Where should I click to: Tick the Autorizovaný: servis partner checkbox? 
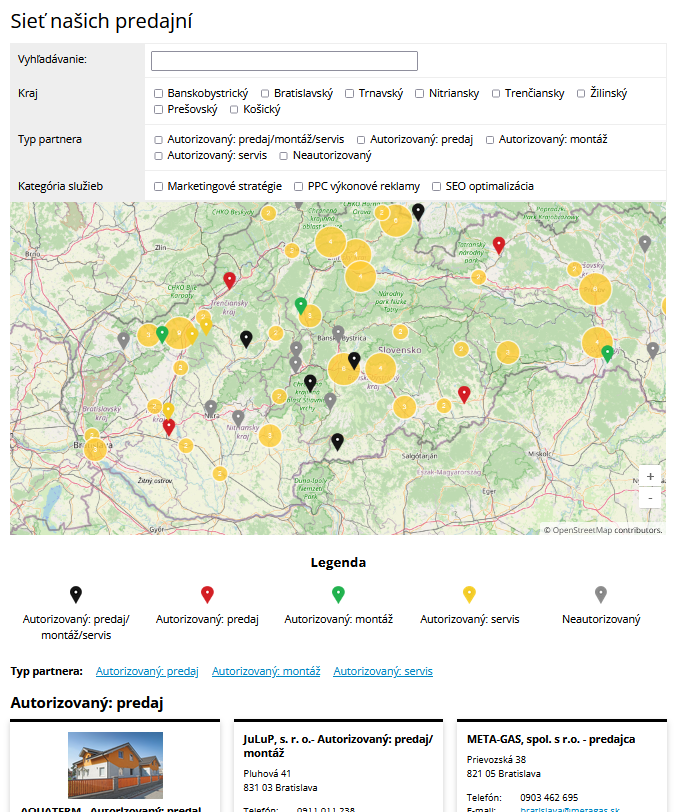(158, 156)
